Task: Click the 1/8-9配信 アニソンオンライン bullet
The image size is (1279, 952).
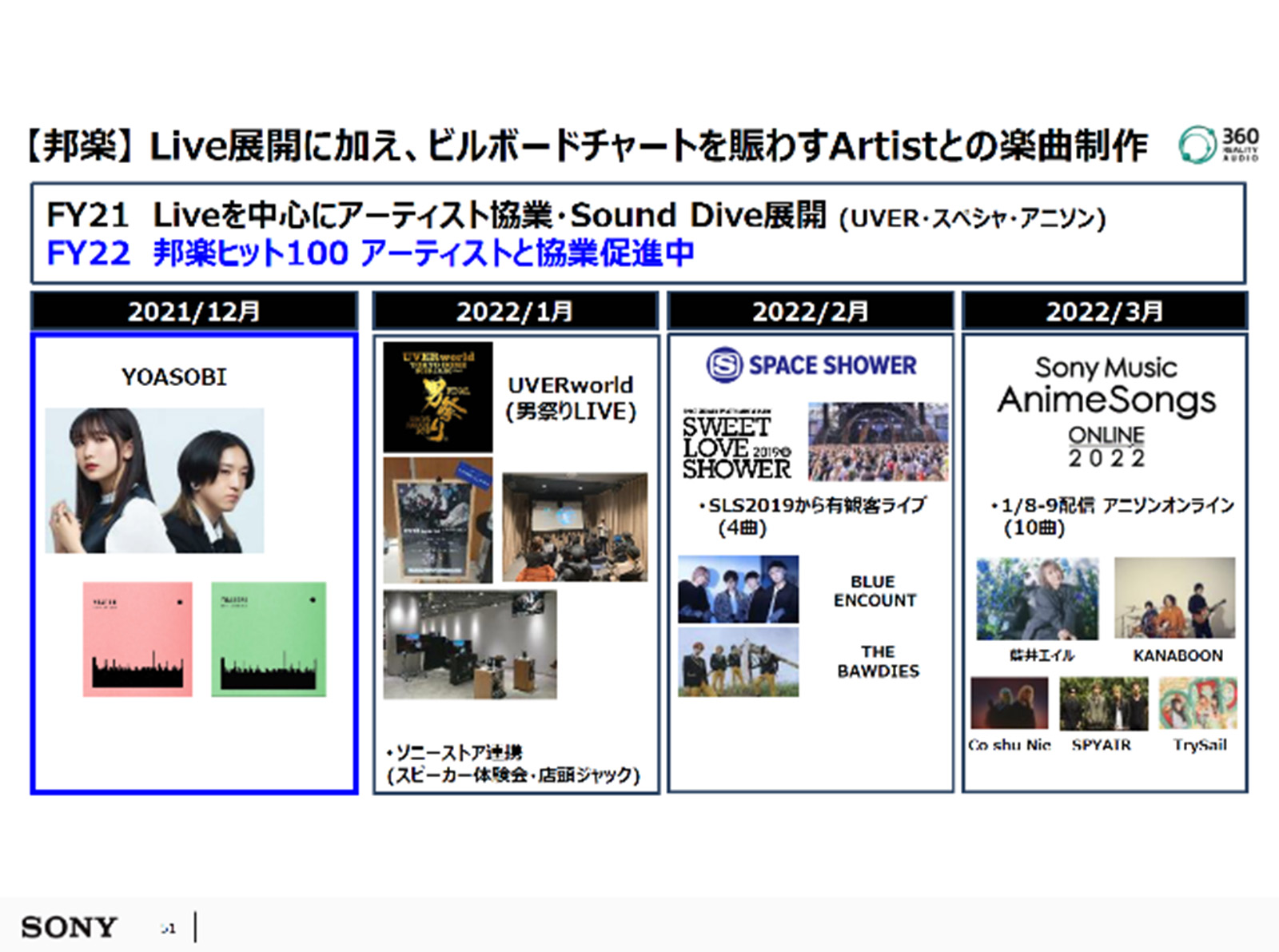Action: click(1113, 516)
